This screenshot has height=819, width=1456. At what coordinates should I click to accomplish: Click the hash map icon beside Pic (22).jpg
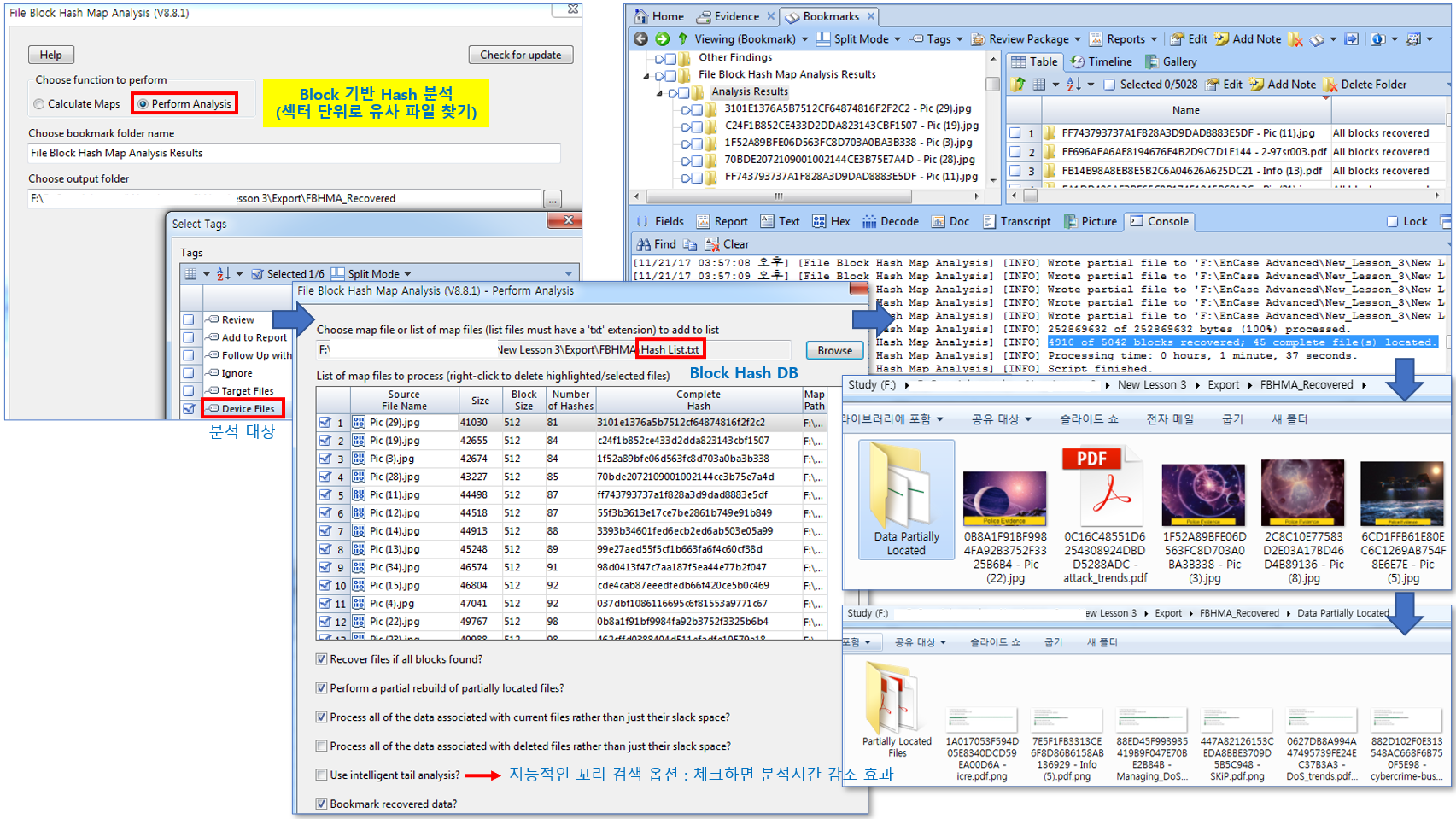(x=359, y=622)
